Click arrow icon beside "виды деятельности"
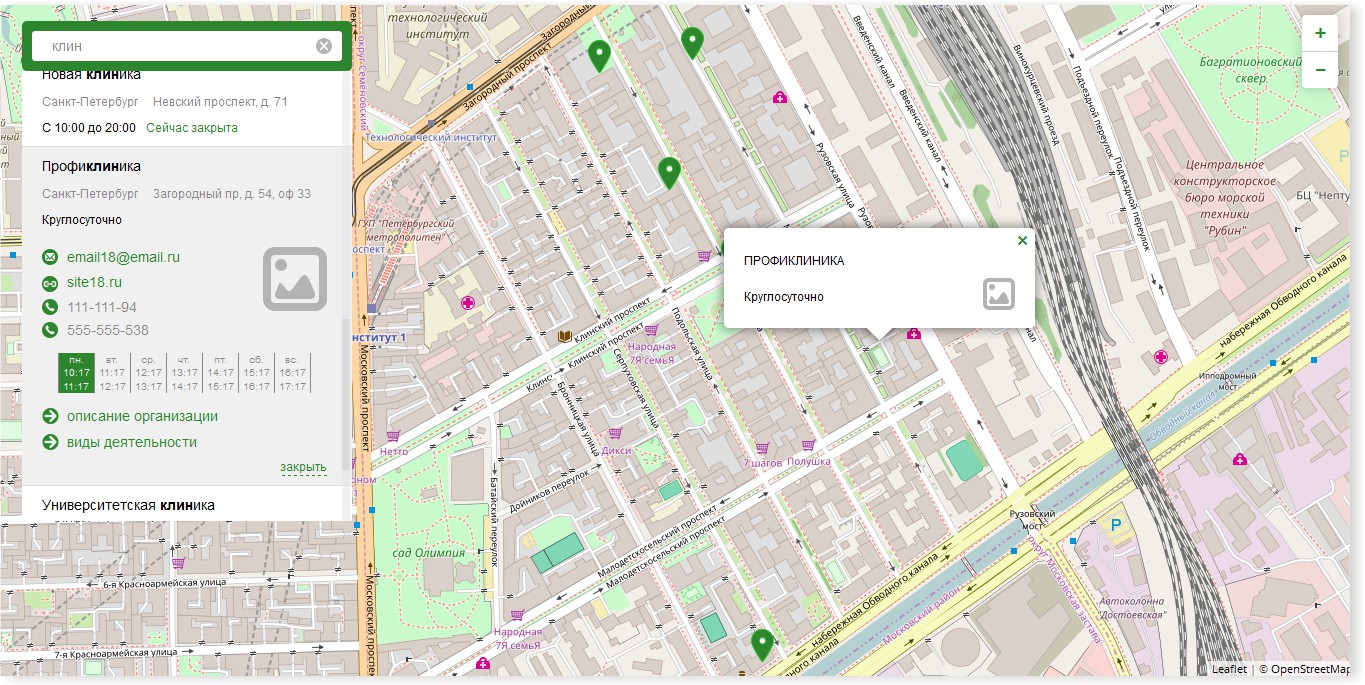This screenshot has width=1365, height=685. tap(50, 442)
